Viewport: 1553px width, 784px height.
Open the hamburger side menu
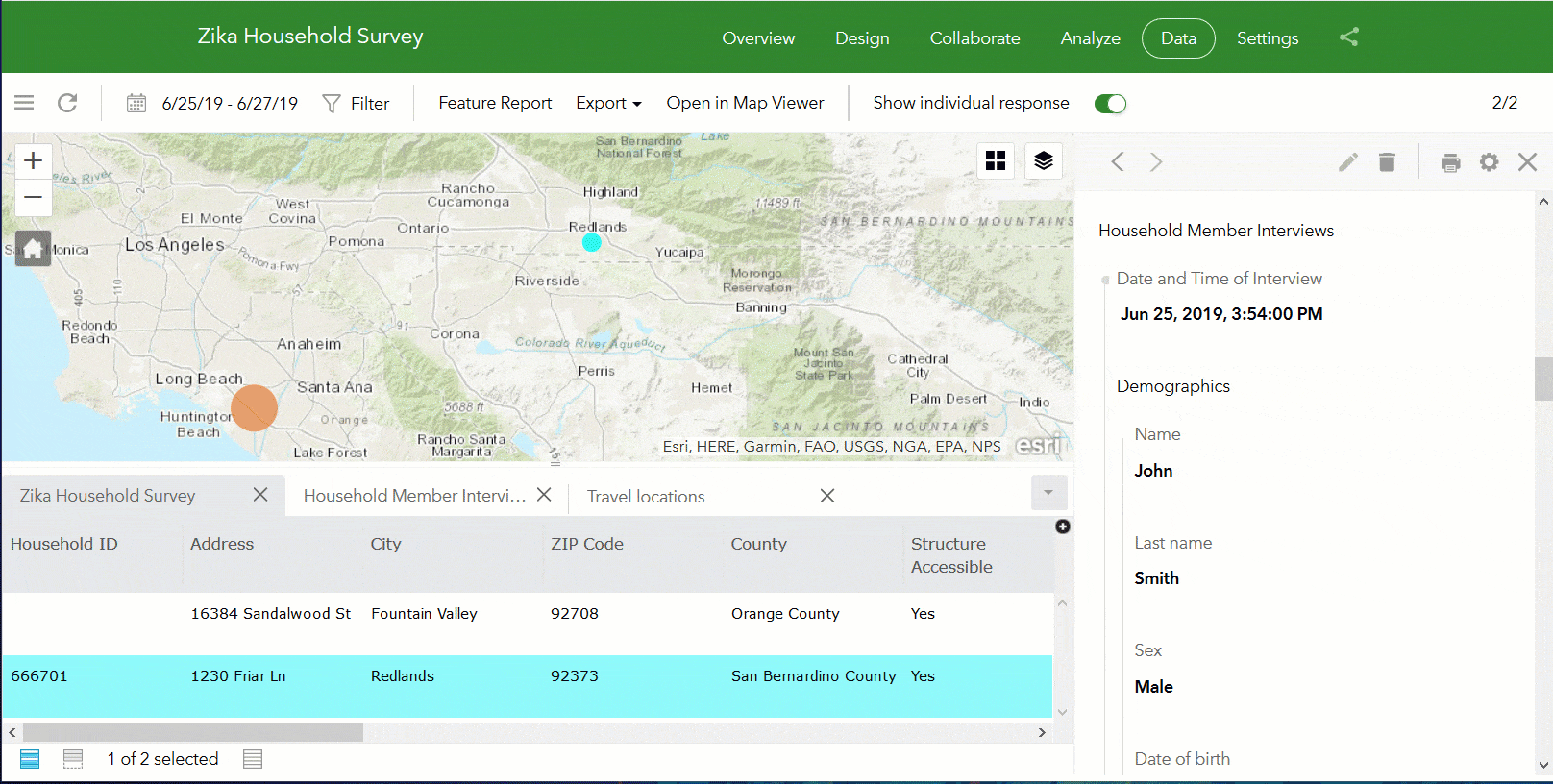pyautogui.click(x=24, y=103)
